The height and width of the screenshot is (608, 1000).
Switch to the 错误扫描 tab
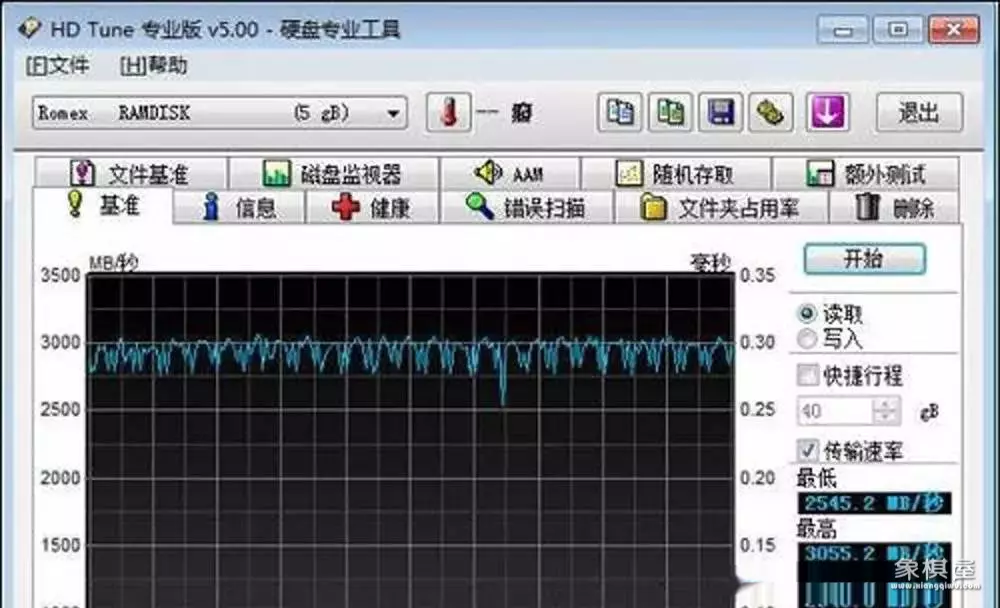pyautogui.click(x=527, y=207)
